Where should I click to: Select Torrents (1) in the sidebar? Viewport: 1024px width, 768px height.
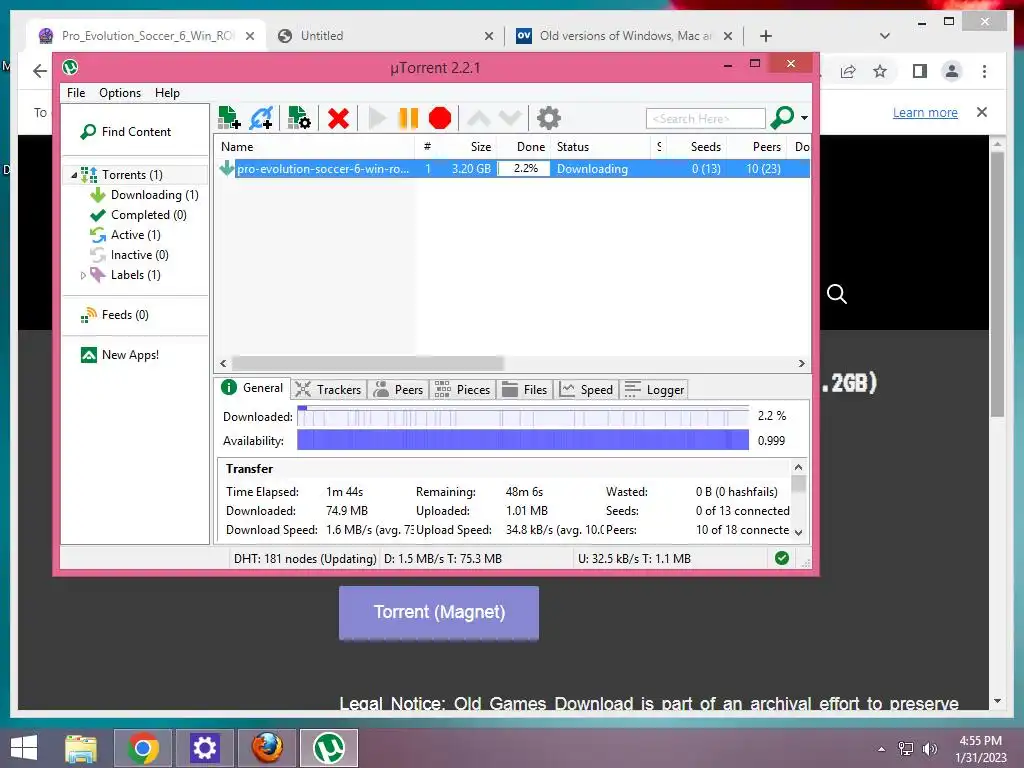coord(132,174)
